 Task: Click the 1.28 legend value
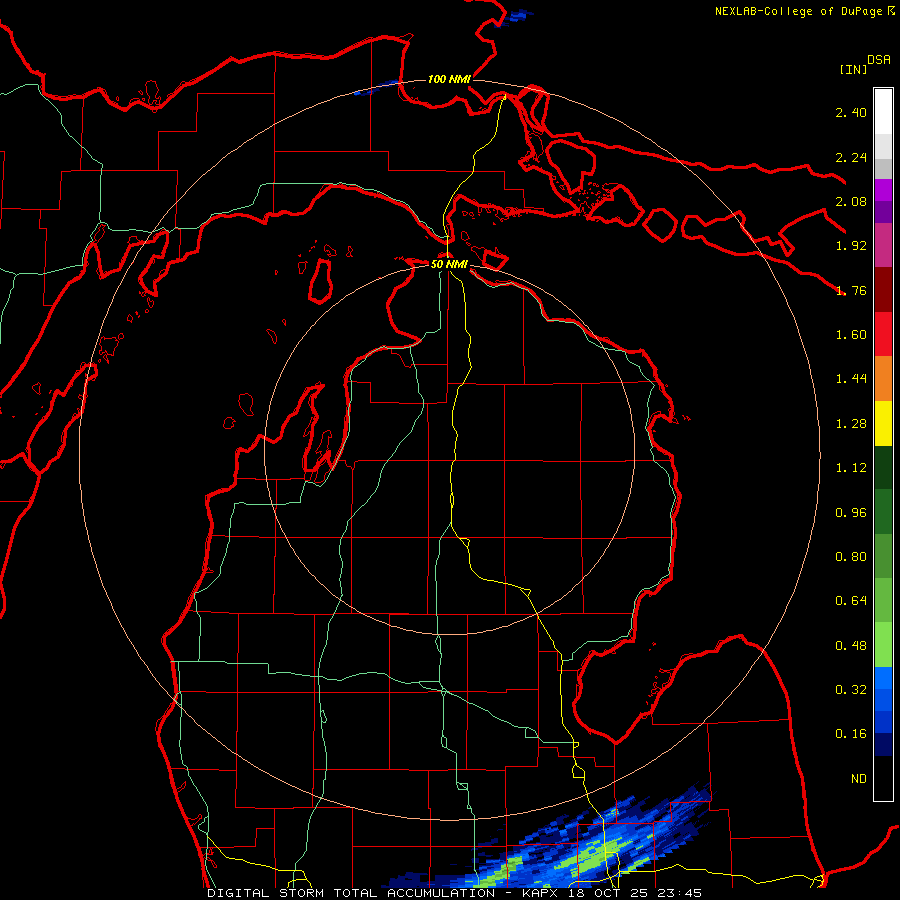click(851, 424)
